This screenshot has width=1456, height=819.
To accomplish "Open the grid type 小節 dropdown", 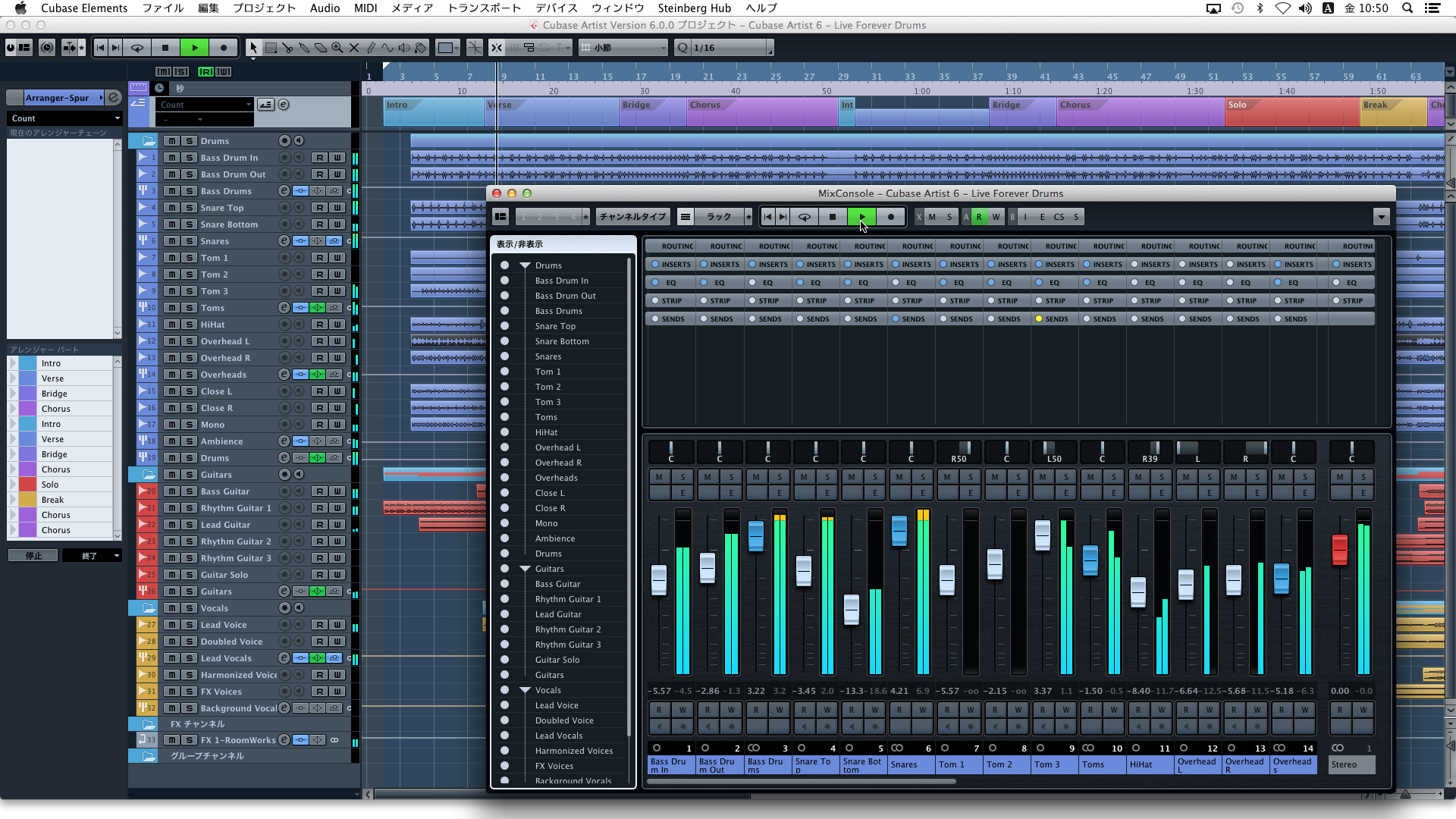I will point(623,48).
